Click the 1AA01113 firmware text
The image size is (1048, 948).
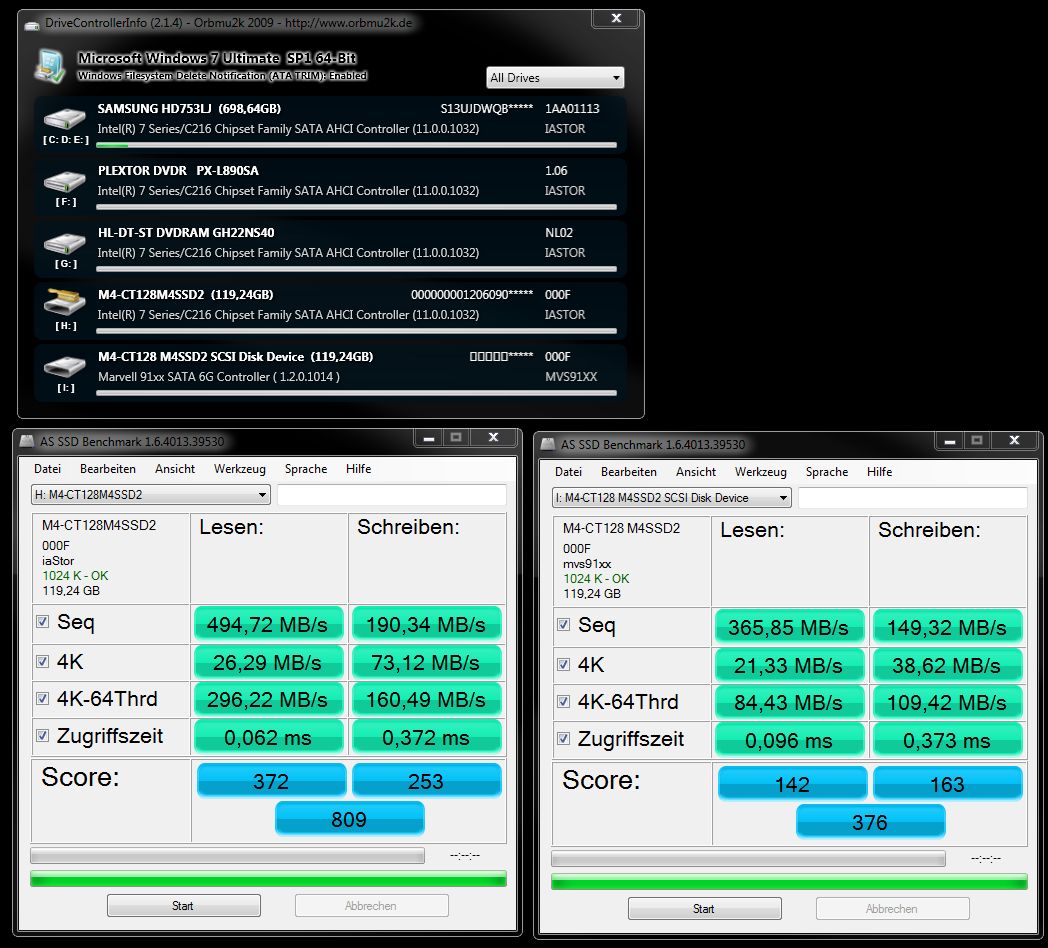(572, 108)
